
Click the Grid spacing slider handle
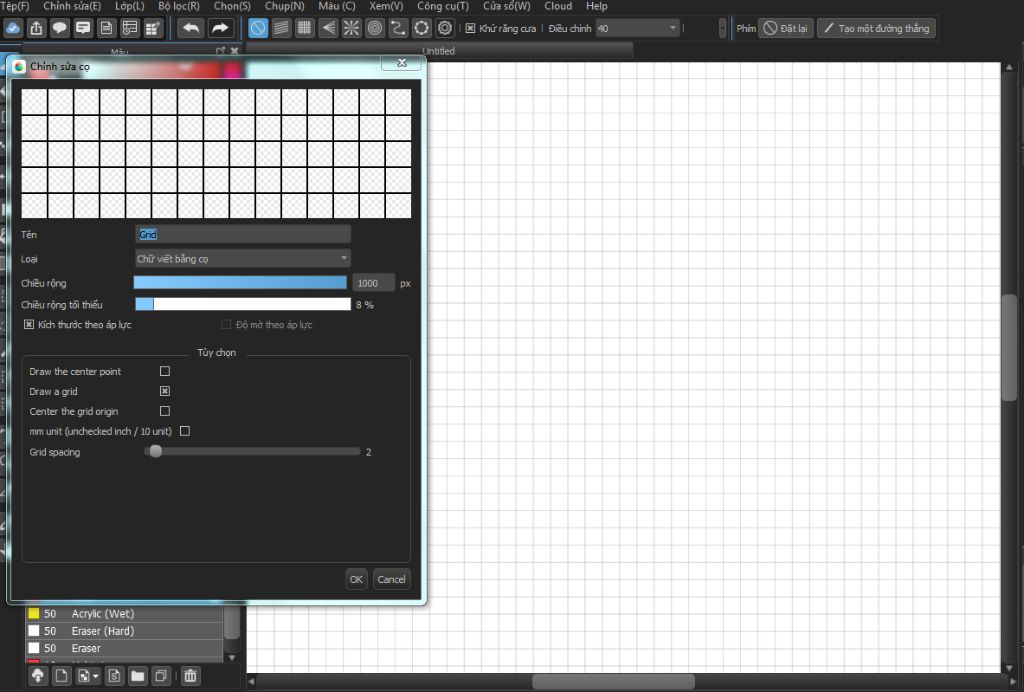(155, 451)
